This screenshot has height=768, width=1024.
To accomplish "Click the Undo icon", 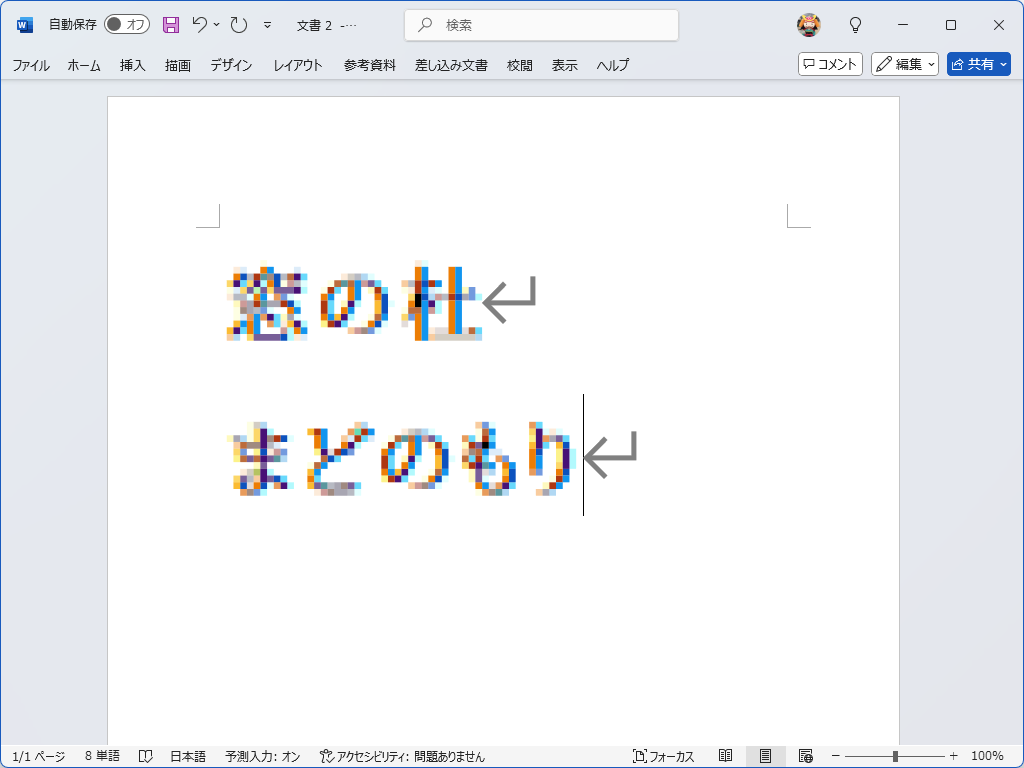I will pyautogui.click(x=201, y=24).
